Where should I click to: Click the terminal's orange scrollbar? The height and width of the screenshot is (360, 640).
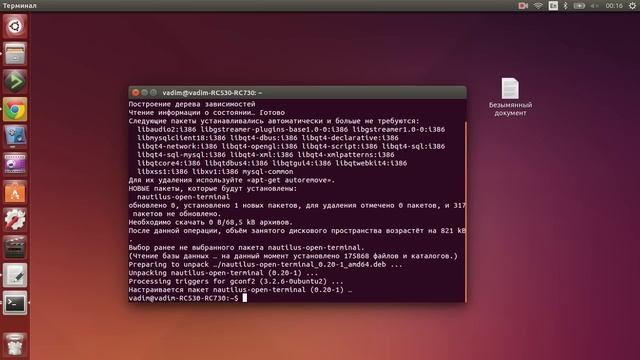[x=465, y=211]
